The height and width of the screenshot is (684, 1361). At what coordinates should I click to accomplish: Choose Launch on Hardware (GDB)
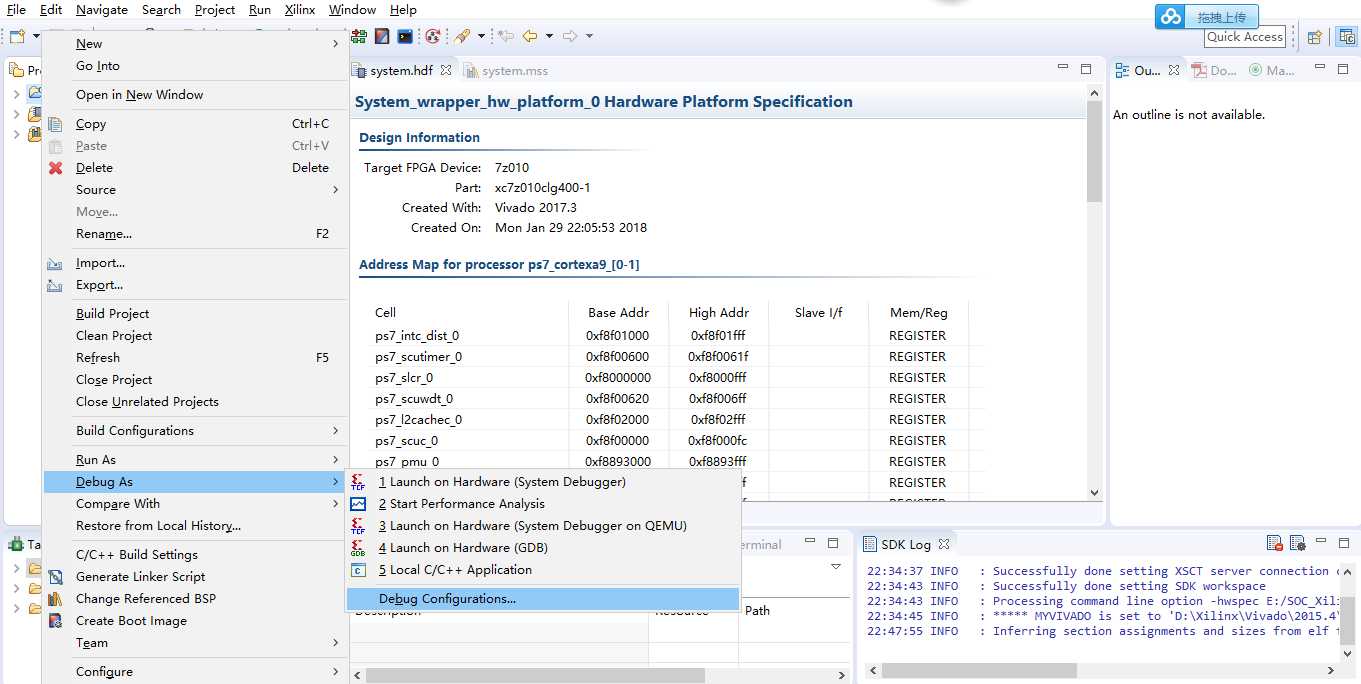[x=543, y=548]
